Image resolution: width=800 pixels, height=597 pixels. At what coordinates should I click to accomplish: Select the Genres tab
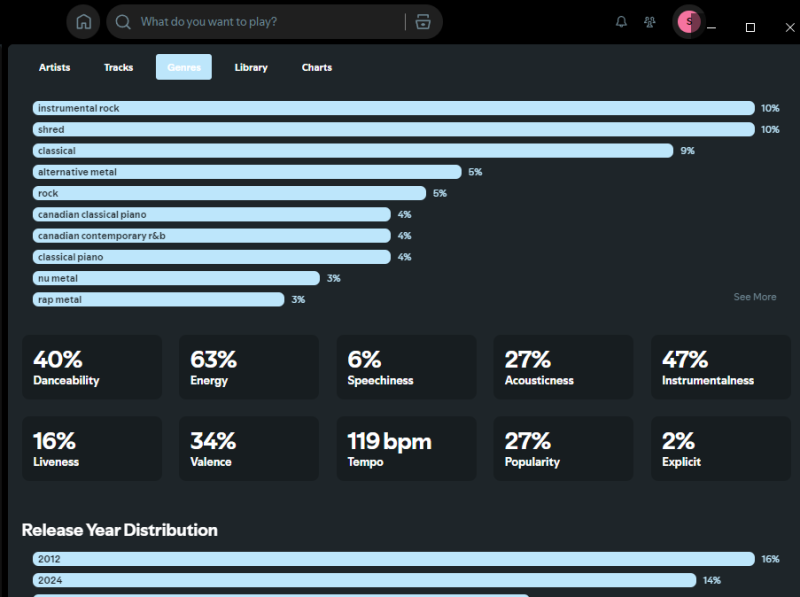pos(184,67)
